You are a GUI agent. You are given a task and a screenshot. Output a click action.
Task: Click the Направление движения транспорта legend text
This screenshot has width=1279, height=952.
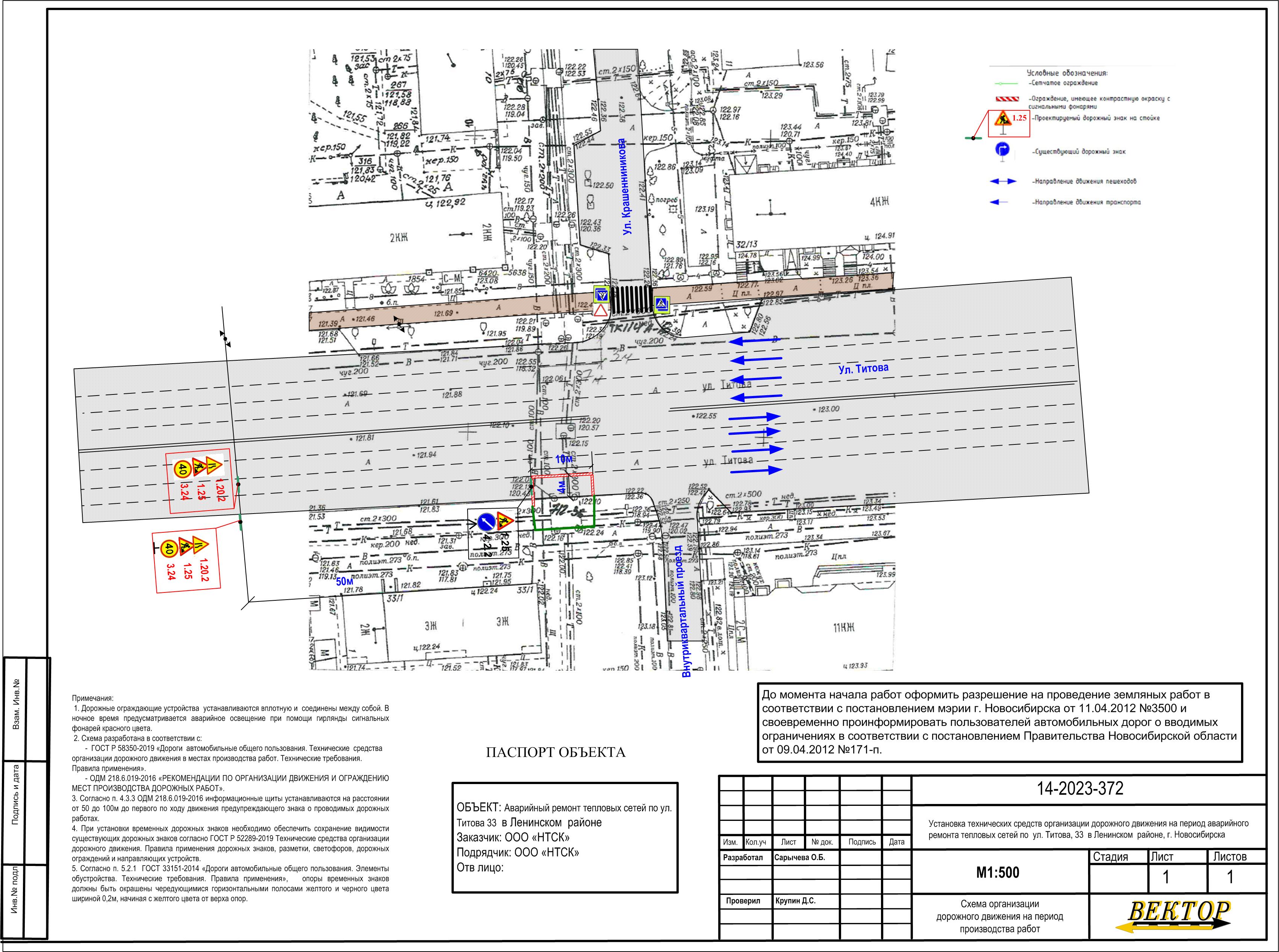pyautogui.click(x=1087, y=202)
